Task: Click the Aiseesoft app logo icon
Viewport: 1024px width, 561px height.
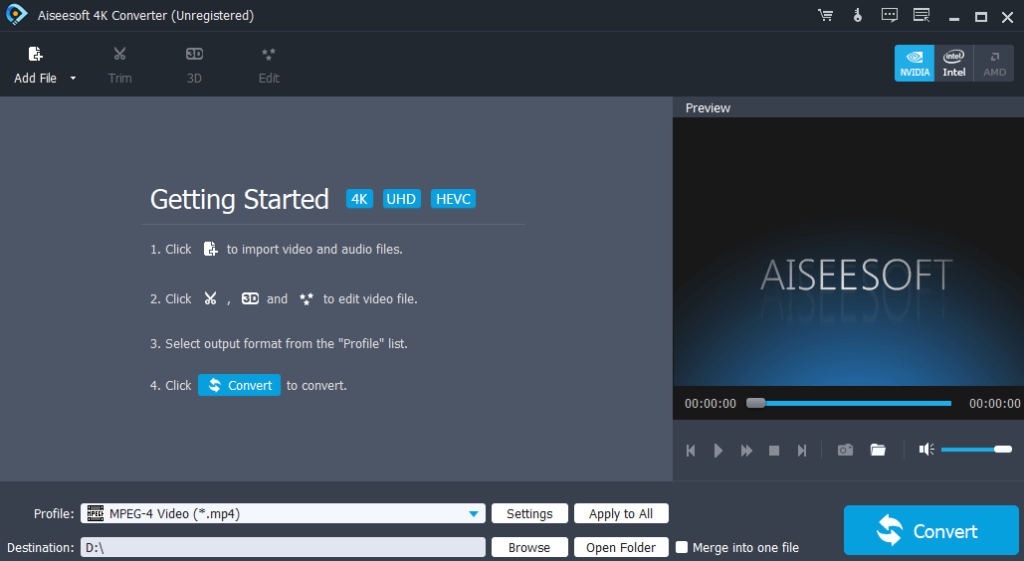Action: tap(16, 14)
